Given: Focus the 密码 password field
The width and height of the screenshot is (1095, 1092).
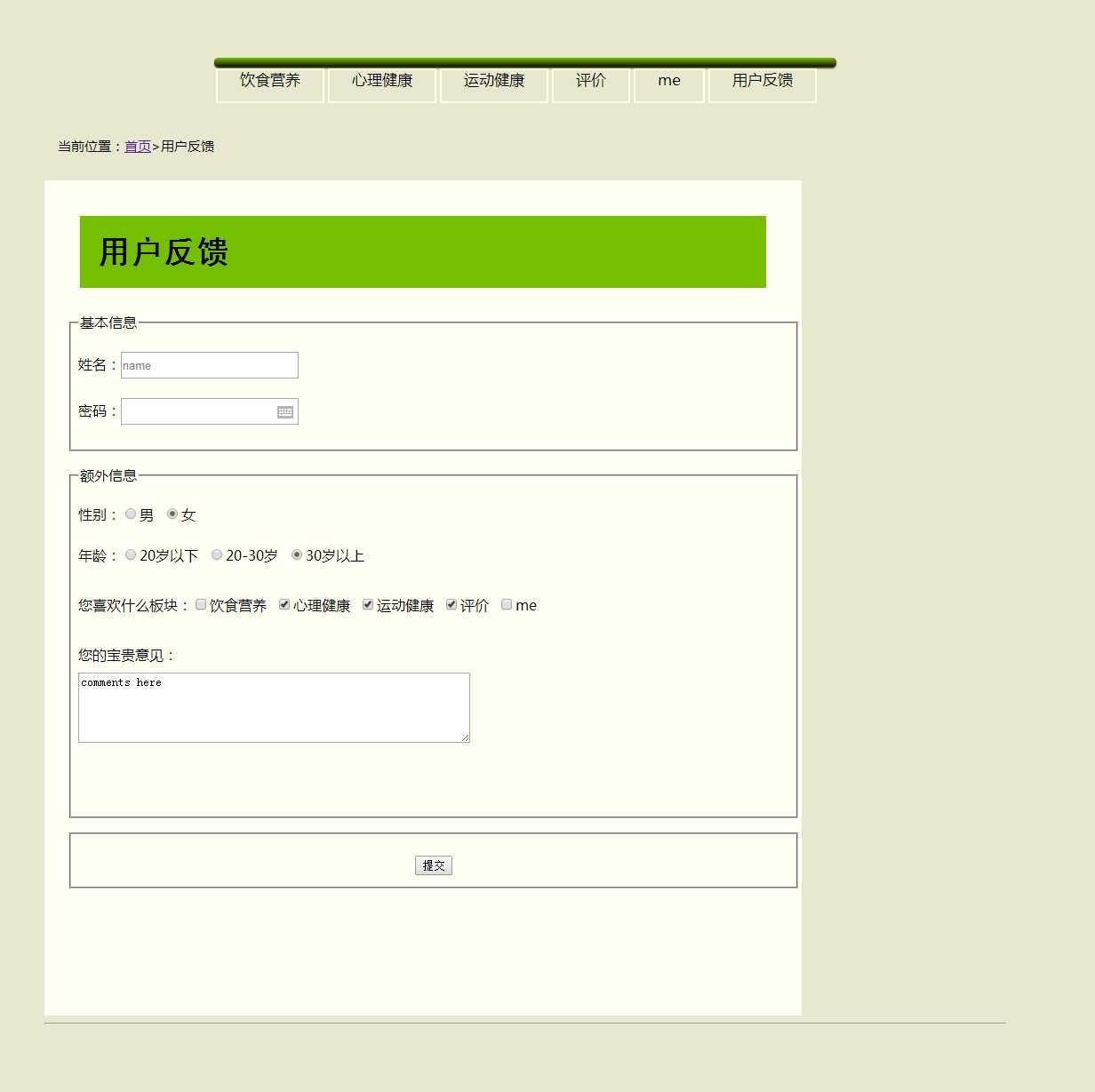Looking at the screenshot, I should [x=197, y=411].
